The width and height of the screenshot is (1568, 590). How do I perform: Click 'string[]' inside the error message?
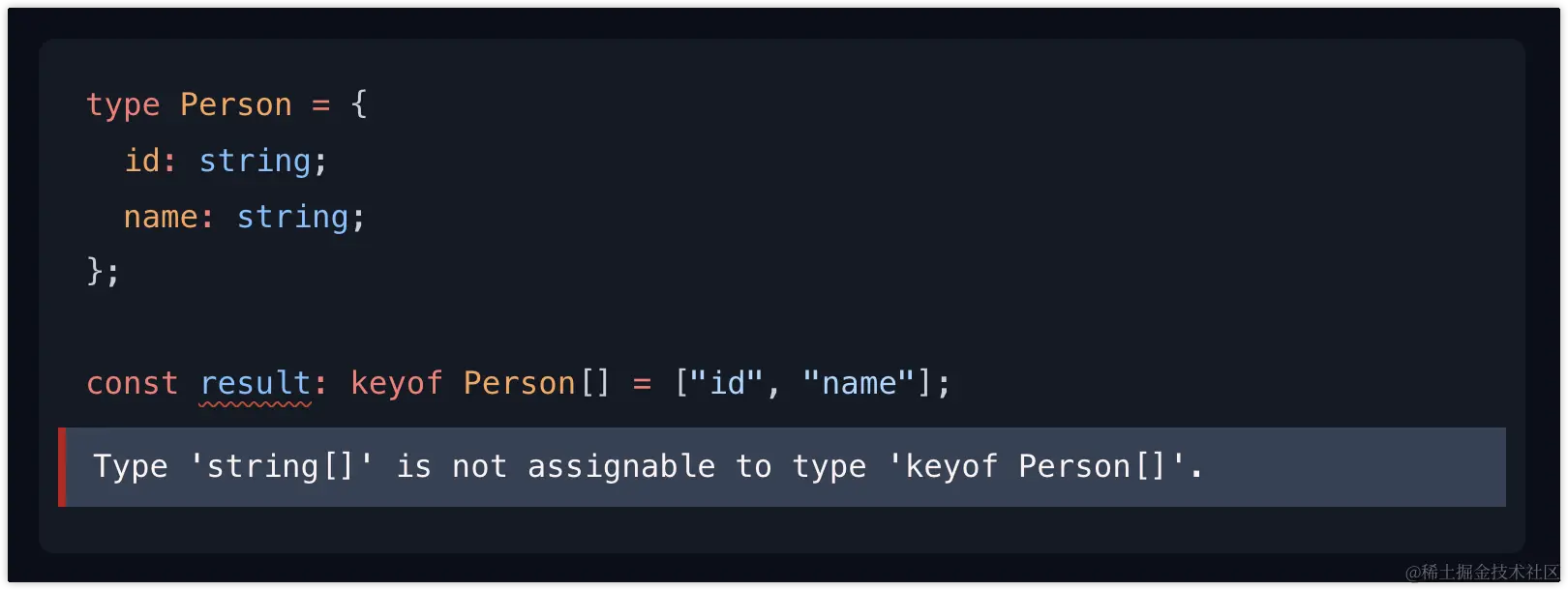click(282, 466)
